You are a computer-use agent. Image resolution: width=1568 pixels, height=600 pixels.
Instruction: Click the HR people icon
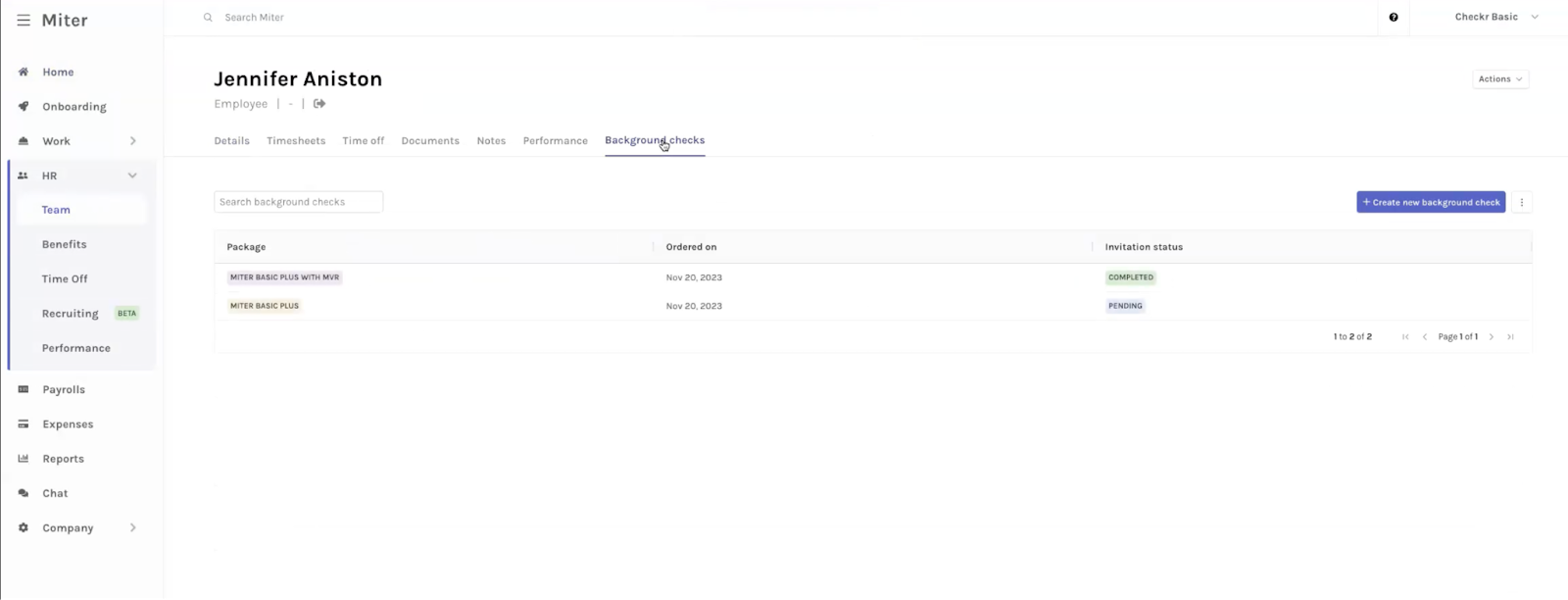[24, 175]
